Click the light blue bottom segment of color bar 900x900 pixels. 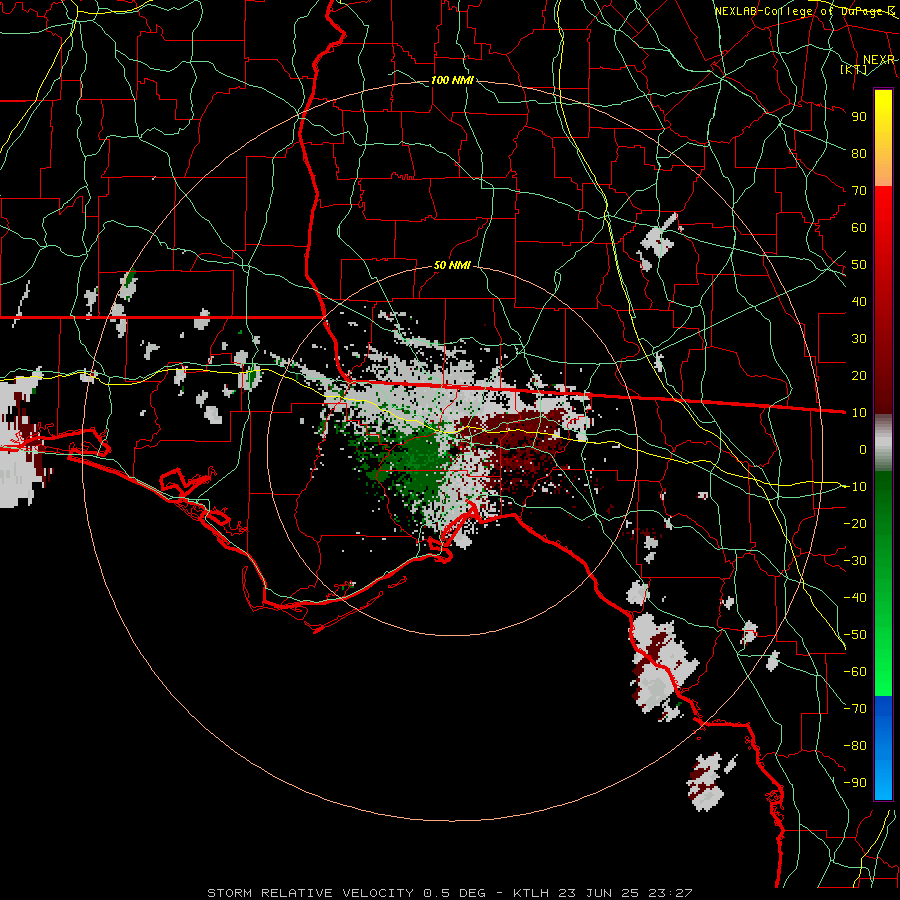[x=883, y=782]
